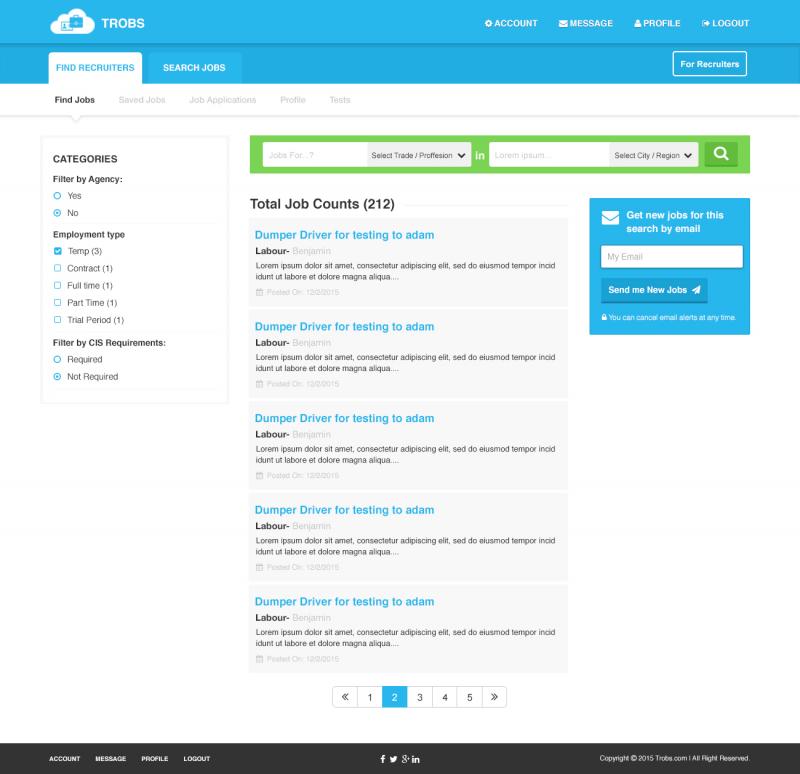
Task: Click the Send me New Jobs button
Action: (x=654, y=290)
